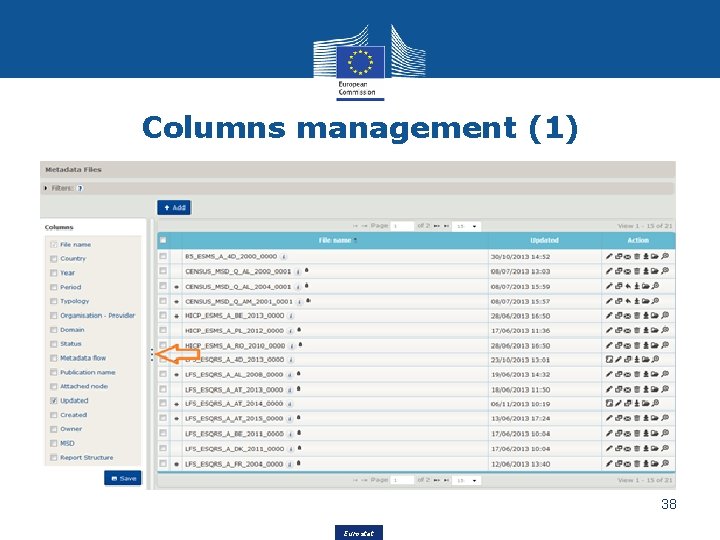Click info icon beside LFS_ESQRS_A_FR_2004_0000
The image size is (720, 540).
pyautogui.click(x=290, y=464)
